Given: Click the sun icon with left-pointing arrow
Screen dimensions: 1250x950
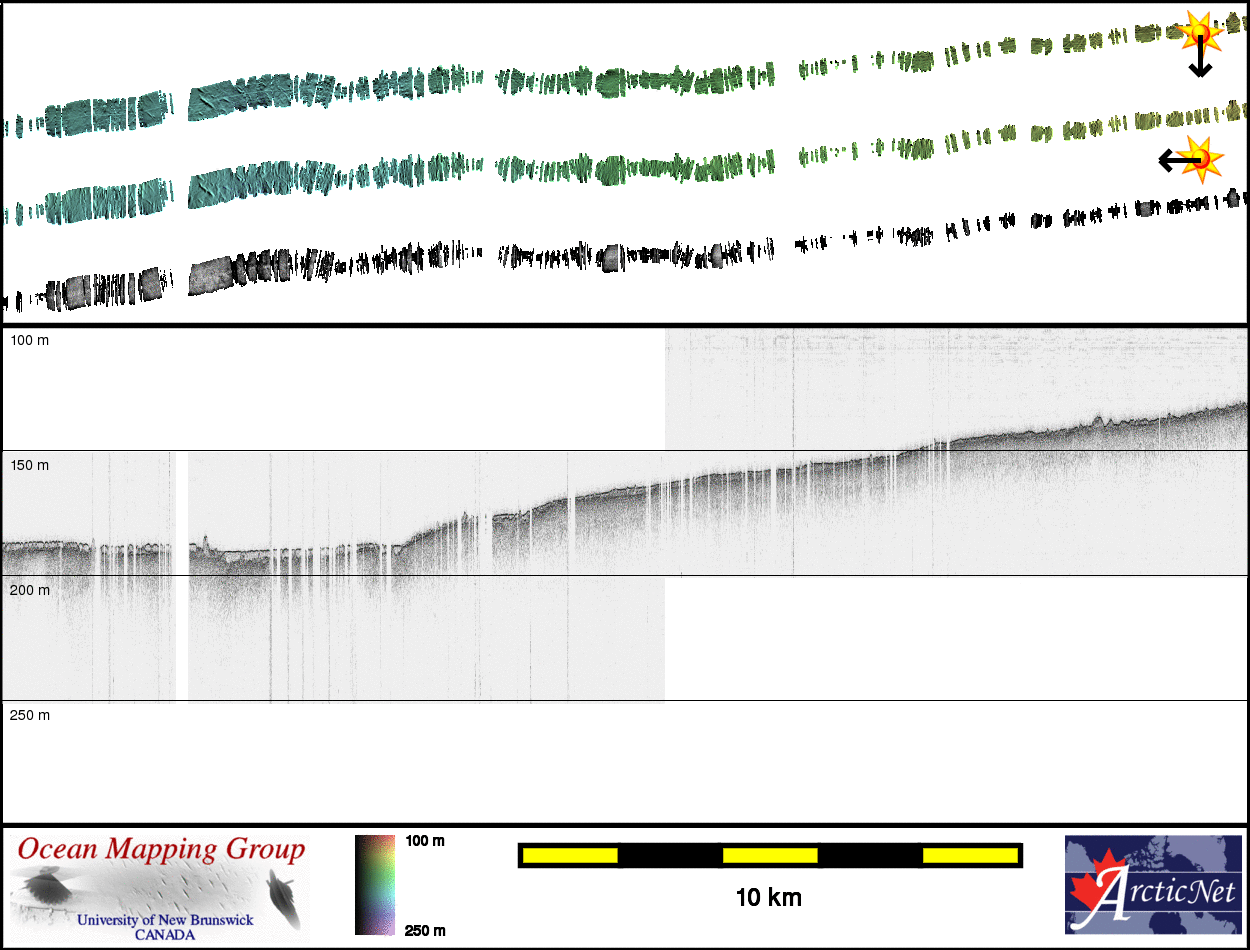Looking at the screenshot, I should coord(1202,158).
